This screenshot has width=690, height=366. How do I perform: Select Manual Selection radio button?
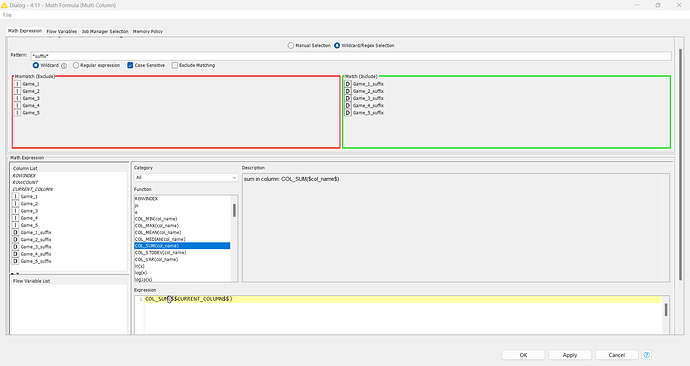coord(290,45)
